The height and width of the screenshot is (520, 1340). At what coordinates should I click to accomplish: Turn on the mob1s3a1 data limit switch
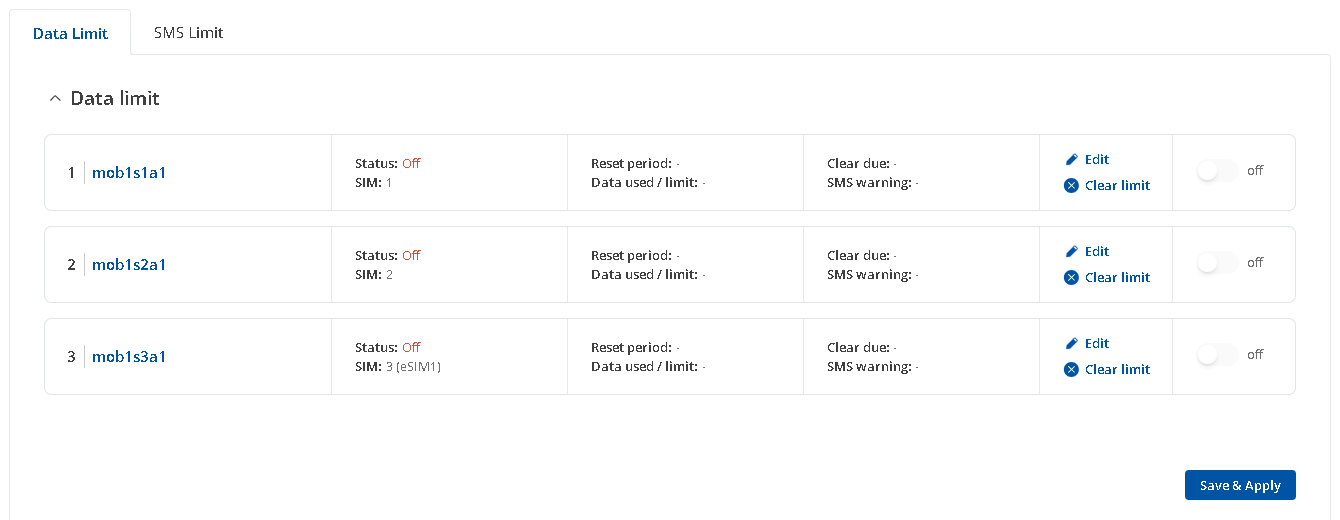[1217, 355]
